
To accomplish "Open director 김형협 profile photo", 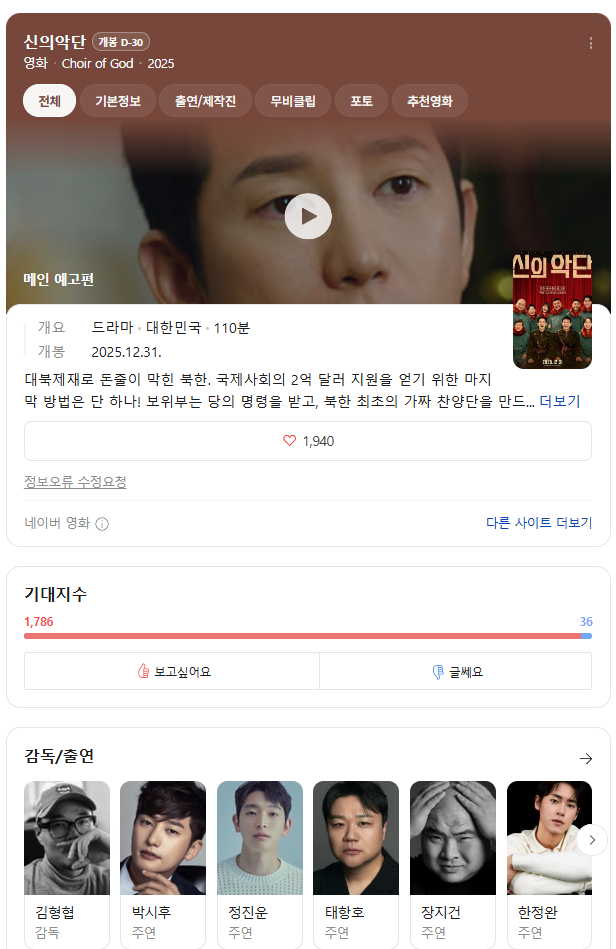I will [x=67, y=838].
